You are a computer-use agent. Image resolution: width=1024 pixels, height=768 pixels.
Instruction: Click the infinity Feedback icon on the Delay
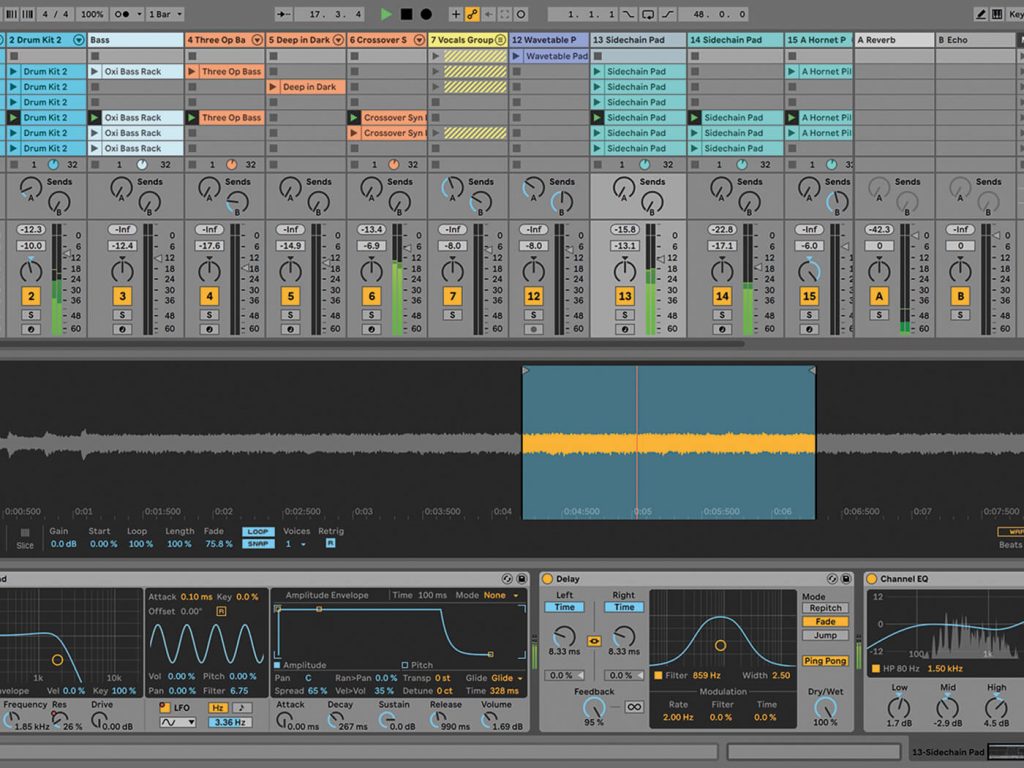point(635,707)
